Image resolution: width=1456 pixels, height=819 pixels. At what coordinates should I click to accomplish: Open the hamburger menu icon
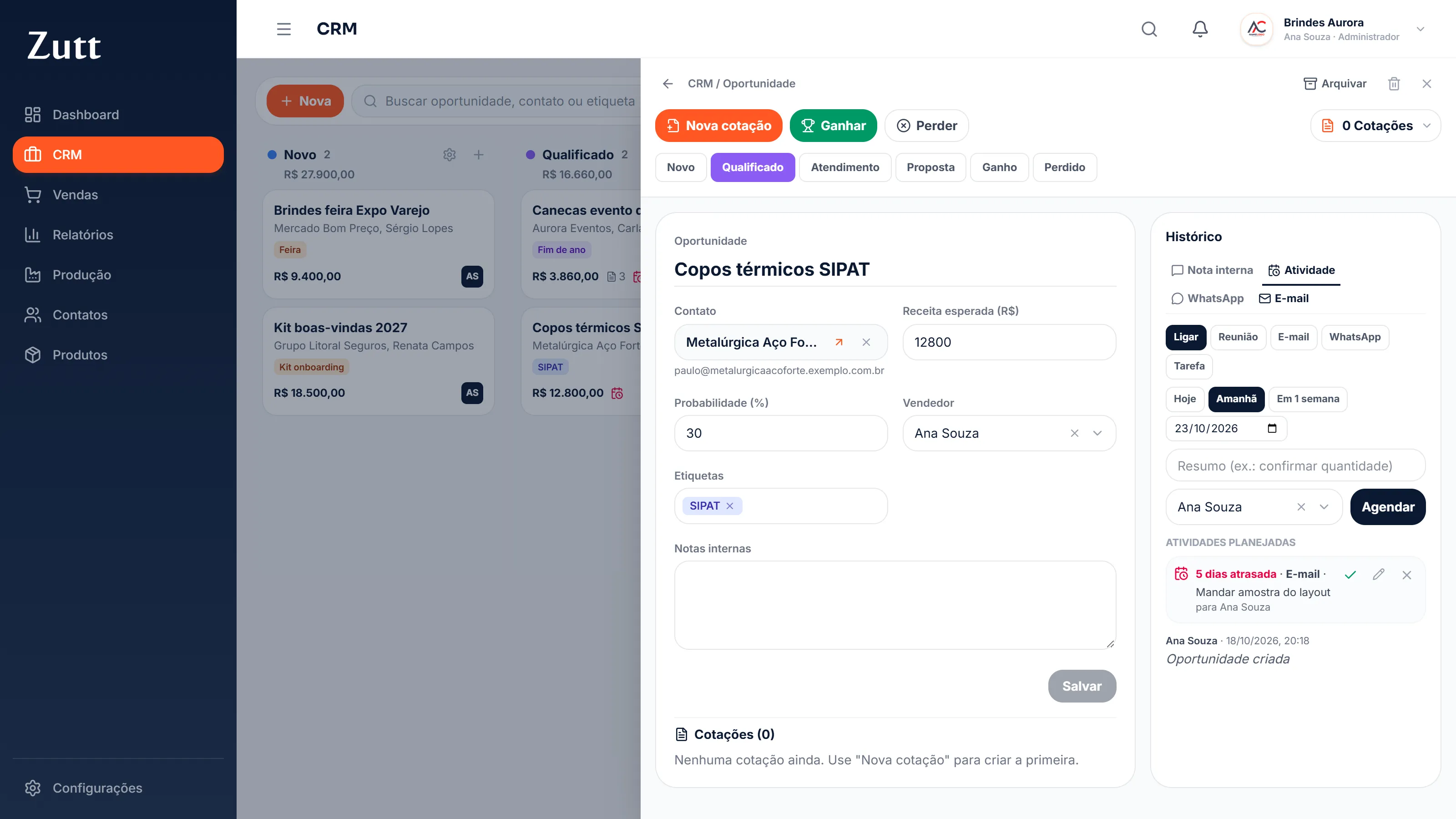pos(284,29)
